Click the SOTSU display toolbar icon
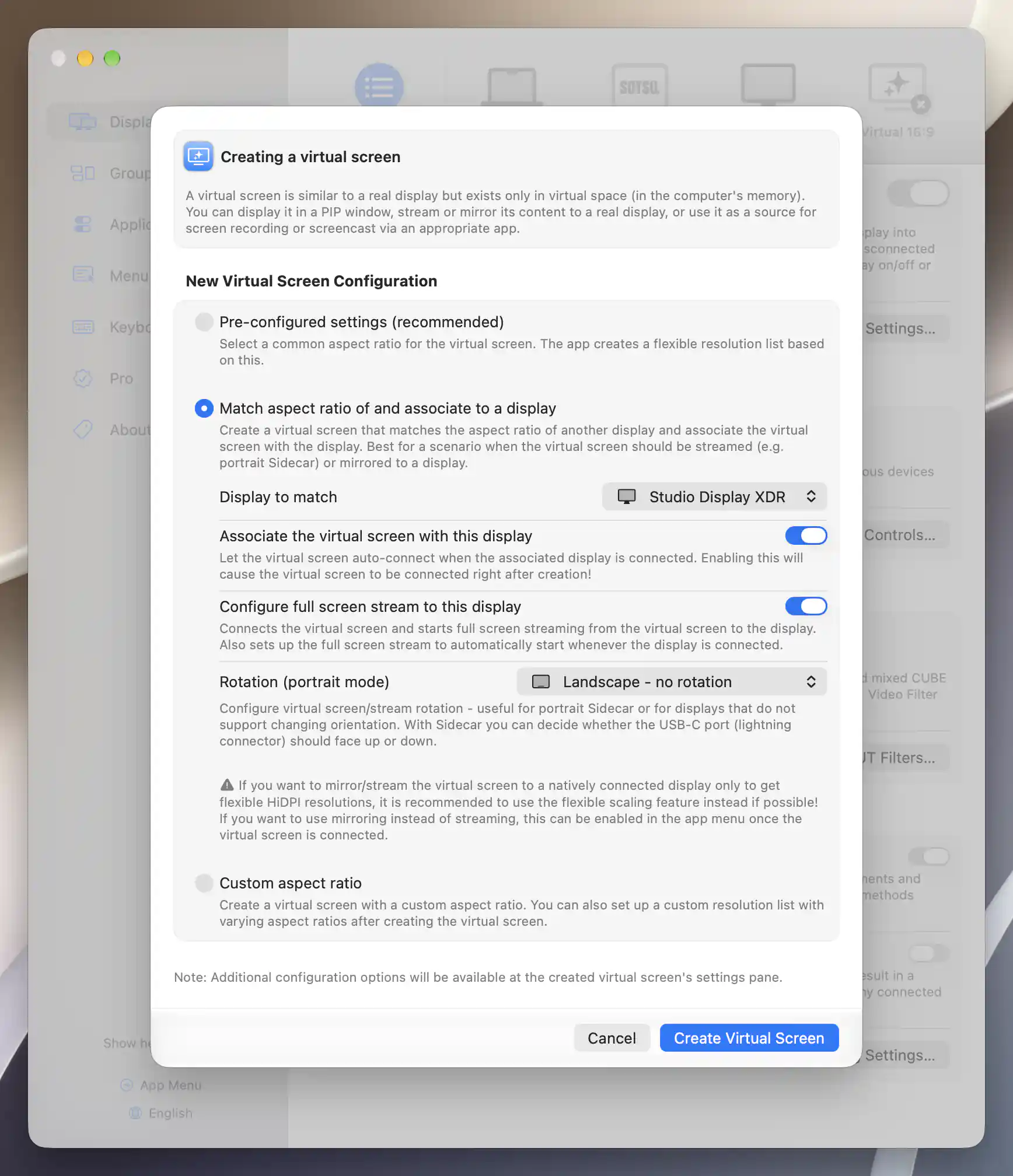Image resolution: width=1013 pixels, height=1176 pixels. (640, 85)
